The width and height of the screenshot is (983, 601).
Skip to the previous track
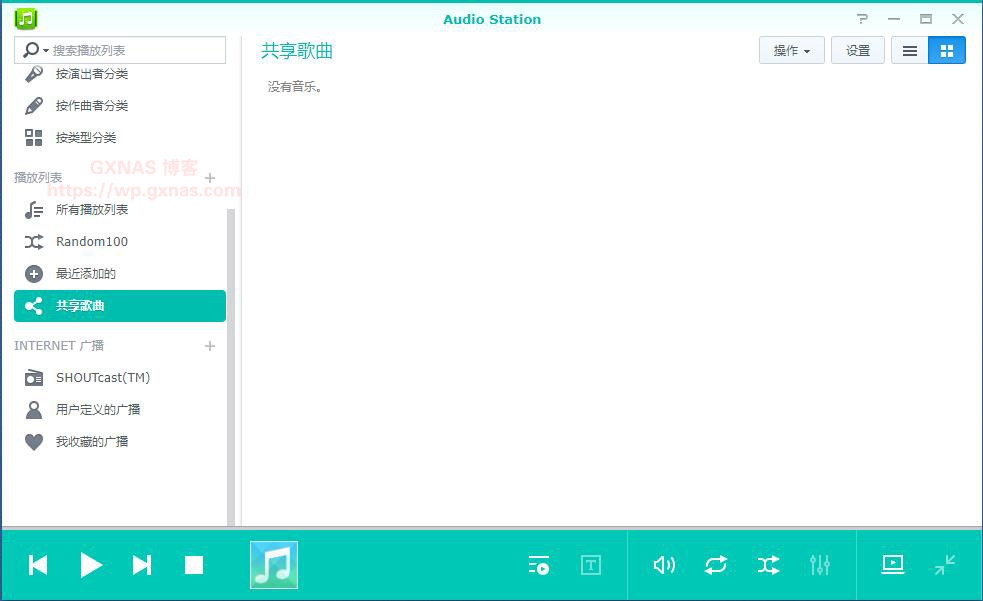click(x=38, y=565)
